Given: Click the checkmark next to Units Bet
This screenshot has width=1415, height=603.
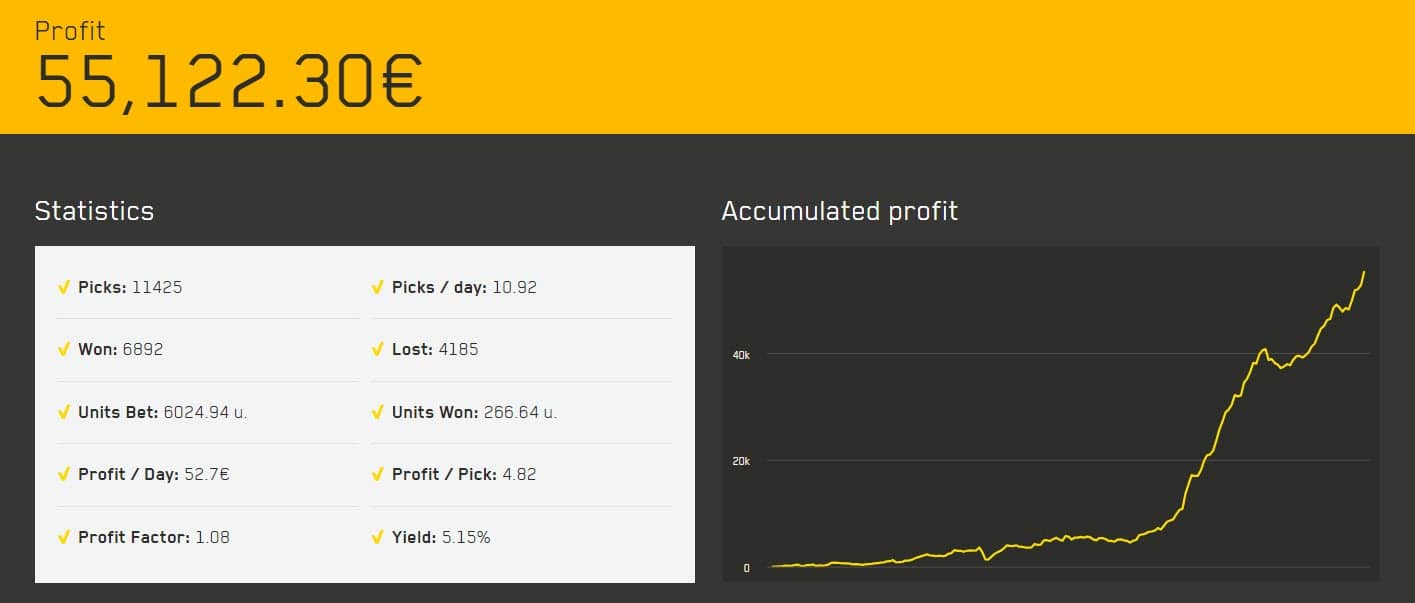Looking at the screenshot, I should (x=64, y=412).
